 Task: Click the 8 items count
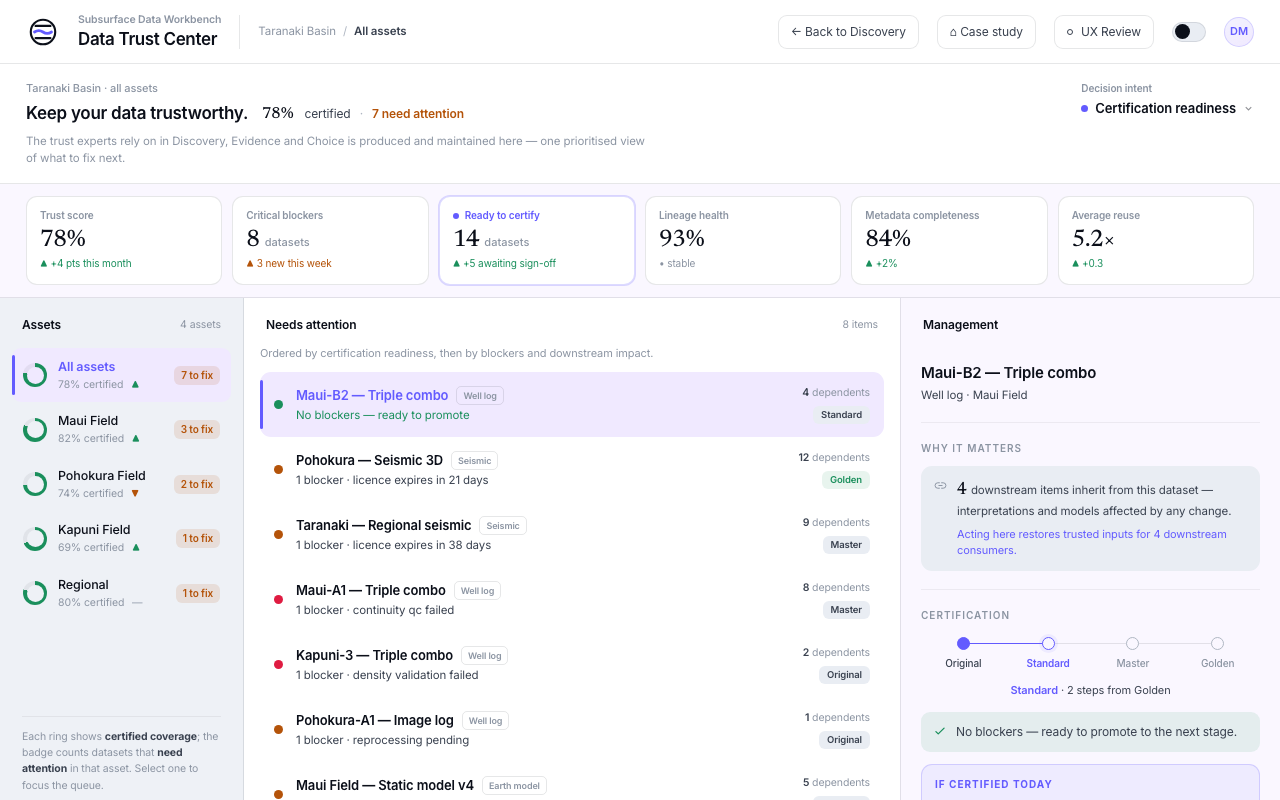860,324
